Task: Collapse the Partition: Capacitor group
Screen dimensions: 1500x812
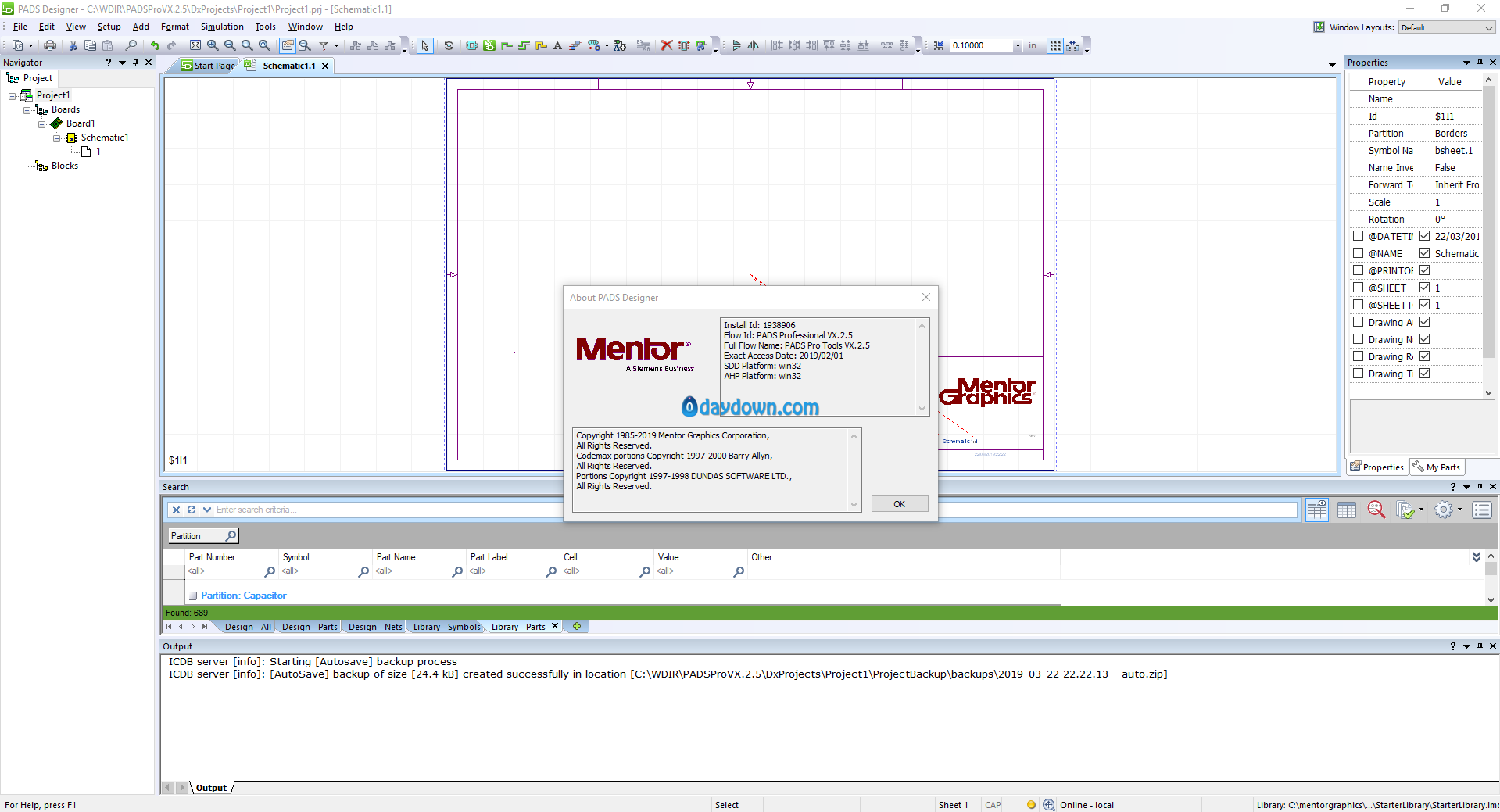Action: coord(193,596)
